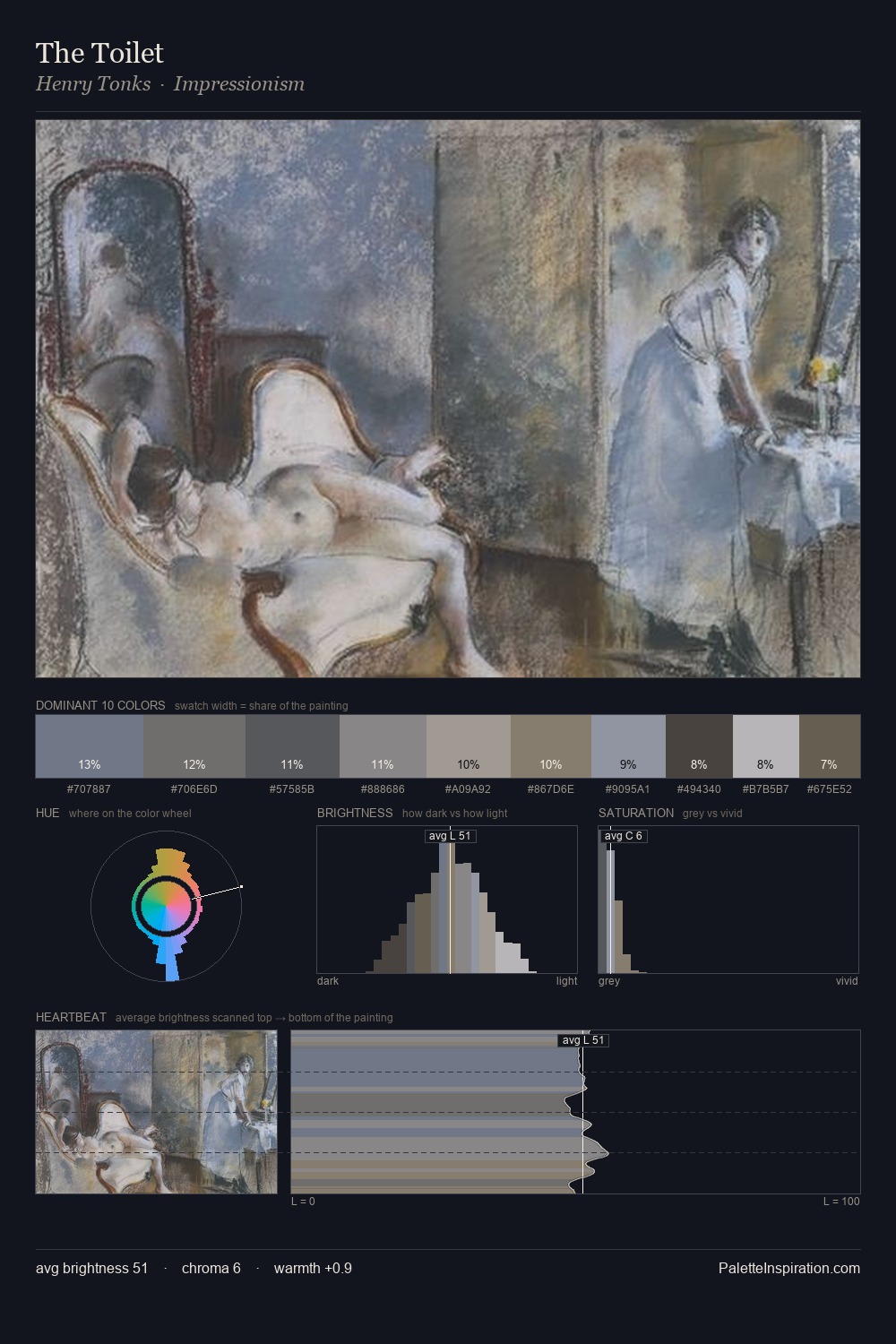Click the 'BRIGHTNESS' section heading
Viewport: 896px width, 1344px height.
pos(355,813)
